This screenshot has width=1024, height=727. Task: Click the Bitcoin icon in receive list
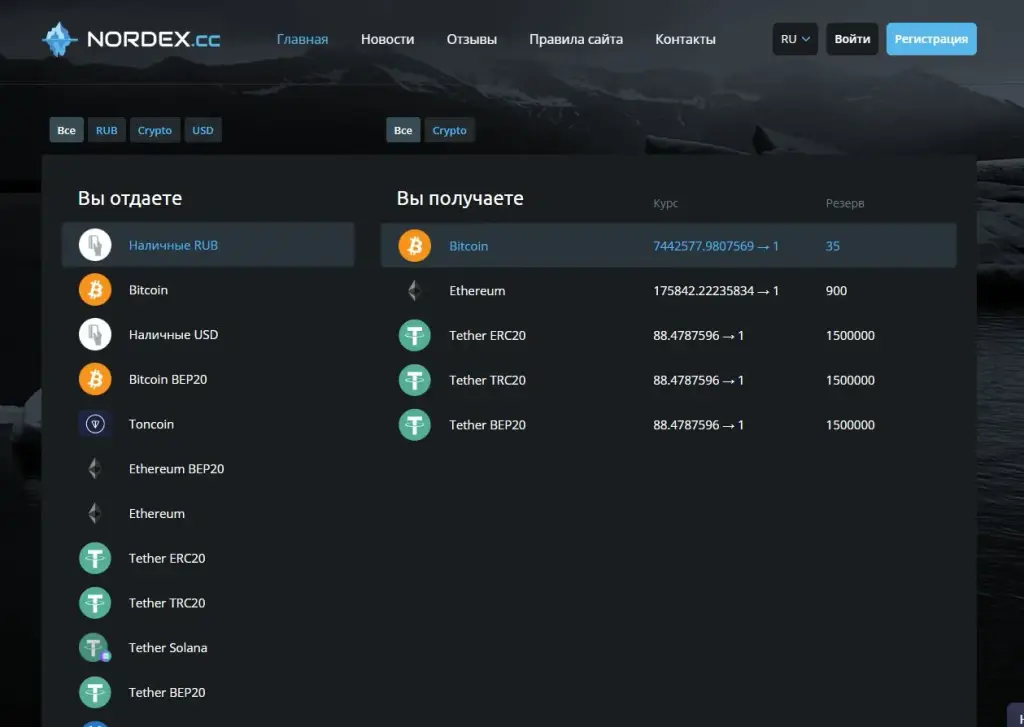(x=415, y=246)
